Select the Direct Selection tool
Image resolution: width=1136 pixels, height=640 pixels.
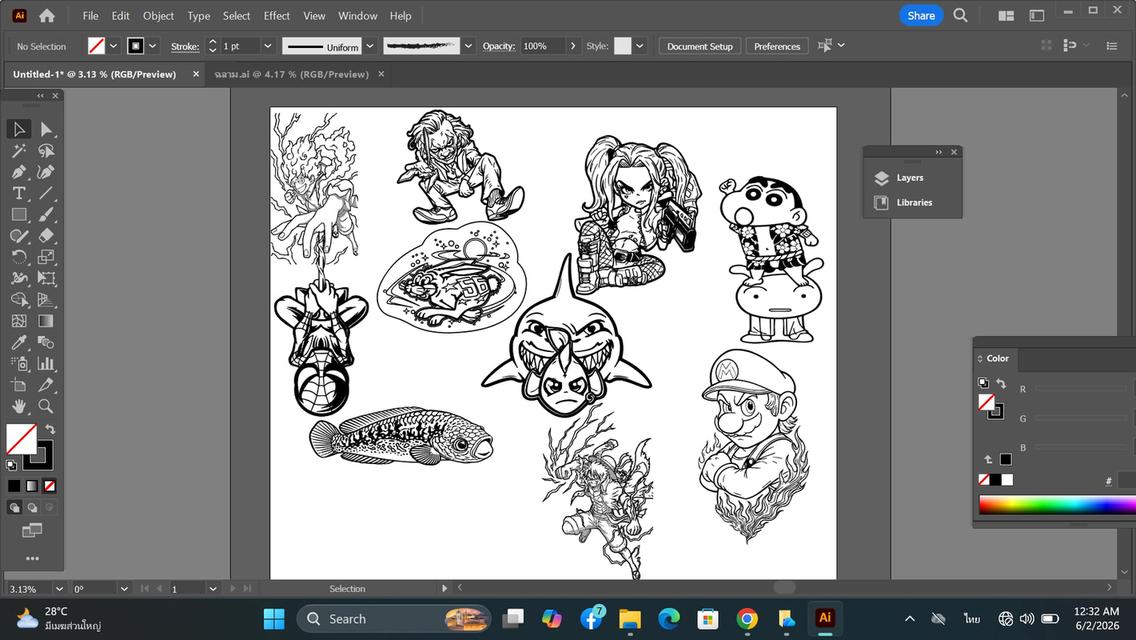pyautogui.click(x=46, y=129)
